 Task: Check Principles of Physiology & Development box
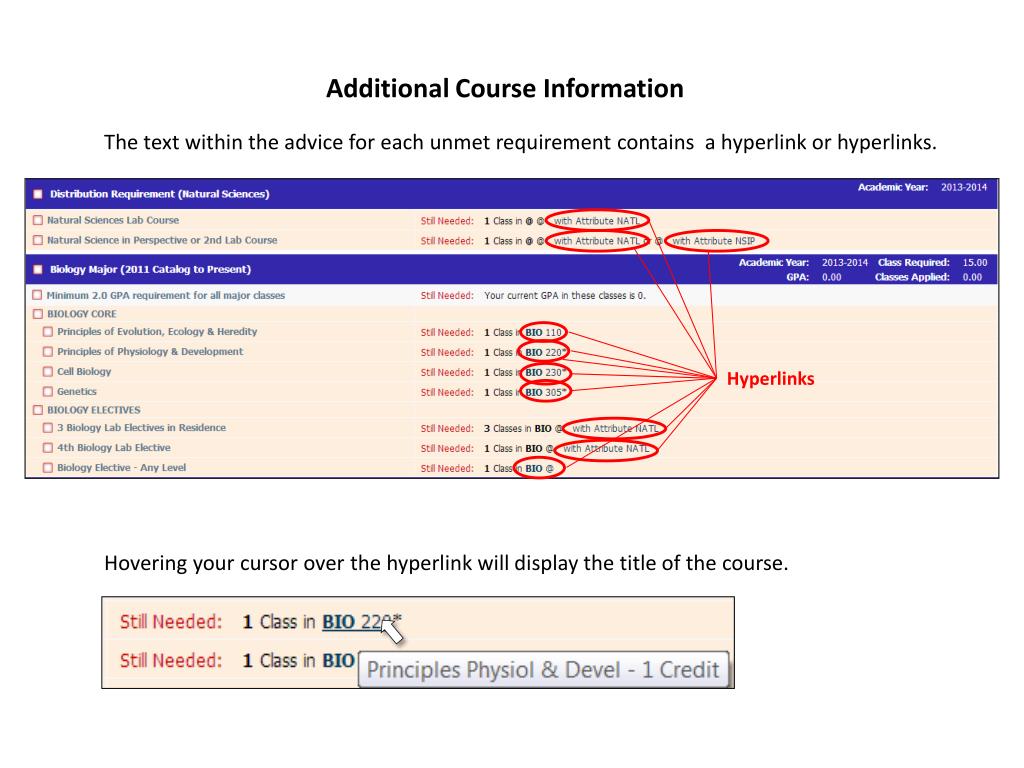pos(48,351)
